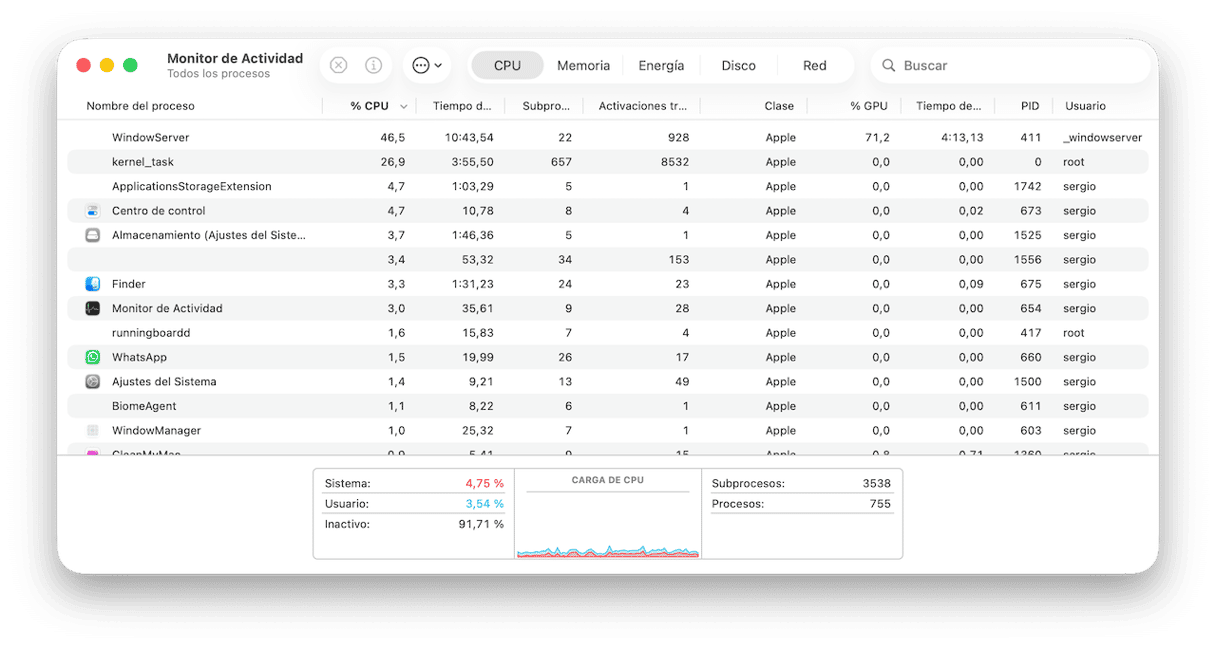
Task: Select ApplicationsStorageExtension process
Action: (x=192, y=186)
